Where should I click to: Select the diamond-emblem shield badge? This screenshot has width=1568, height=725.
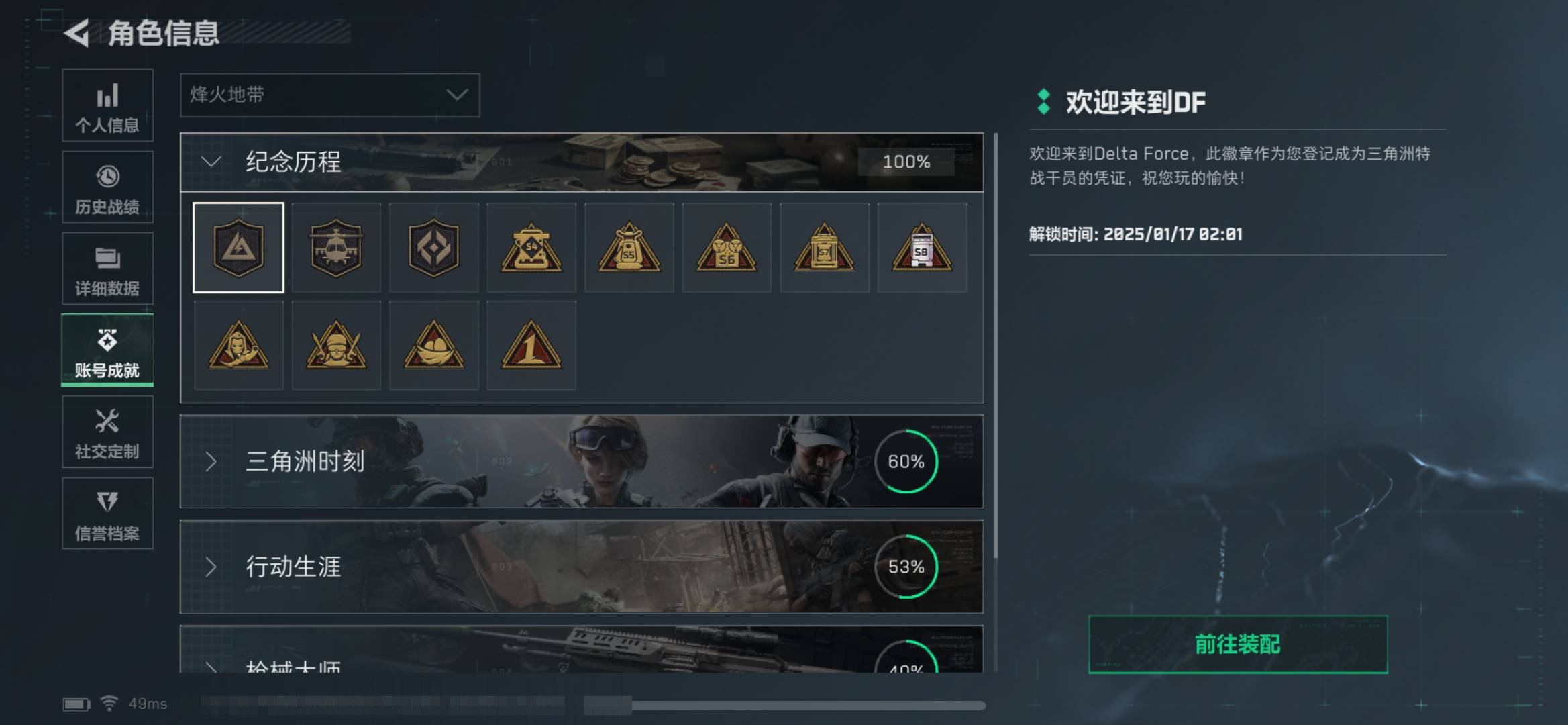pyautogui.click(x=434, y=248)
